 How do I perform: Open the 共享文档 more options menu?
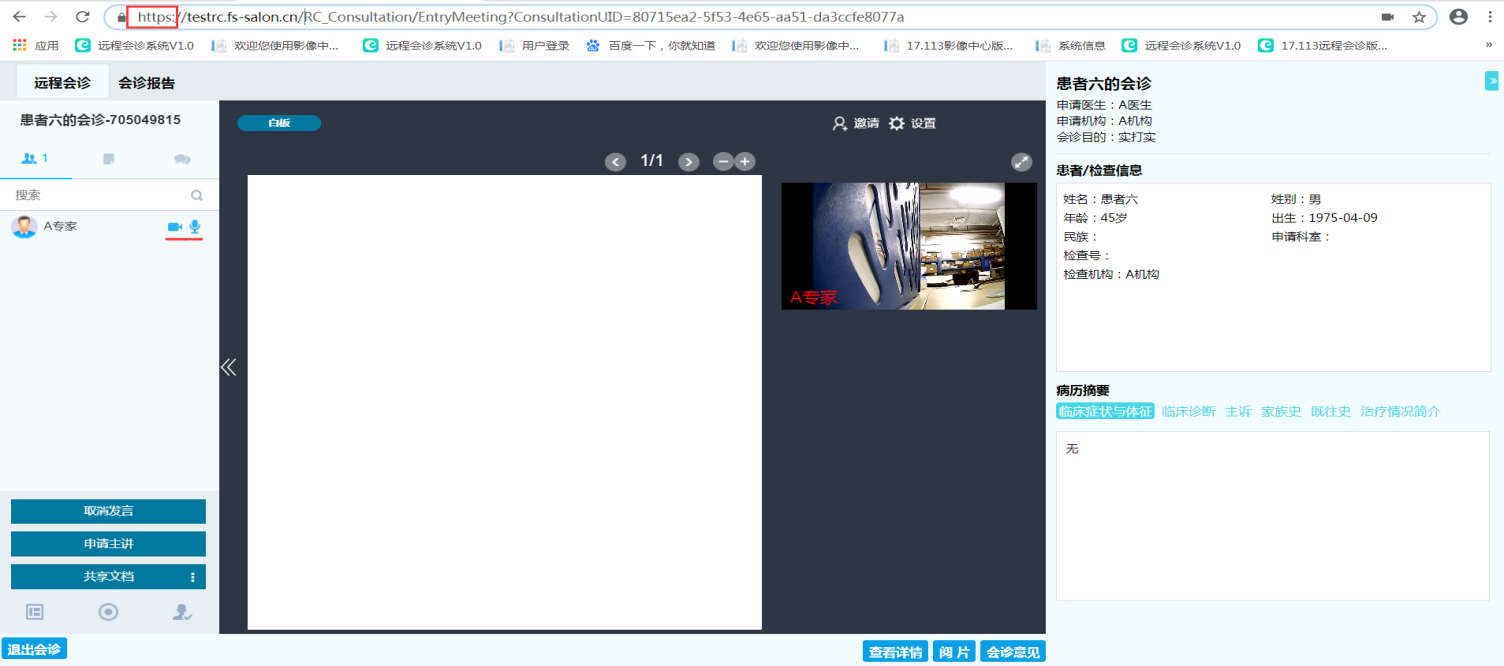[x=193, y=577]
